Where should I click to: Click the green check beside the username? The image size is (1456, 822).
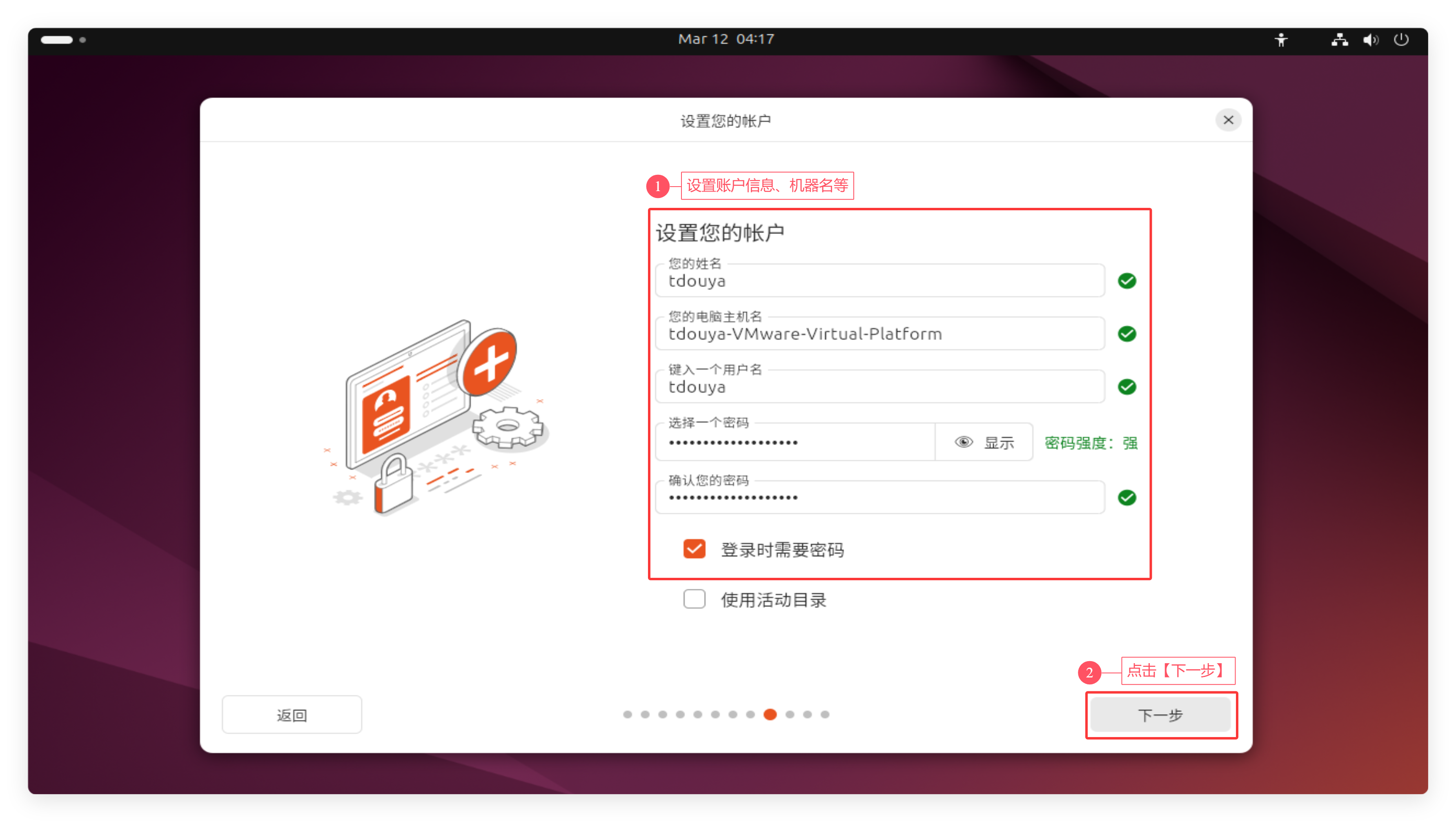pos(1127,387)
